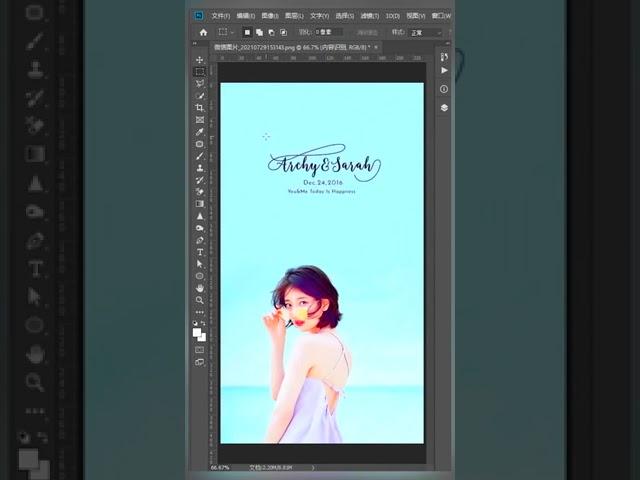Select the Clone Stamp tool
This screenshot has width=640, height=480.
click(200, 168)
